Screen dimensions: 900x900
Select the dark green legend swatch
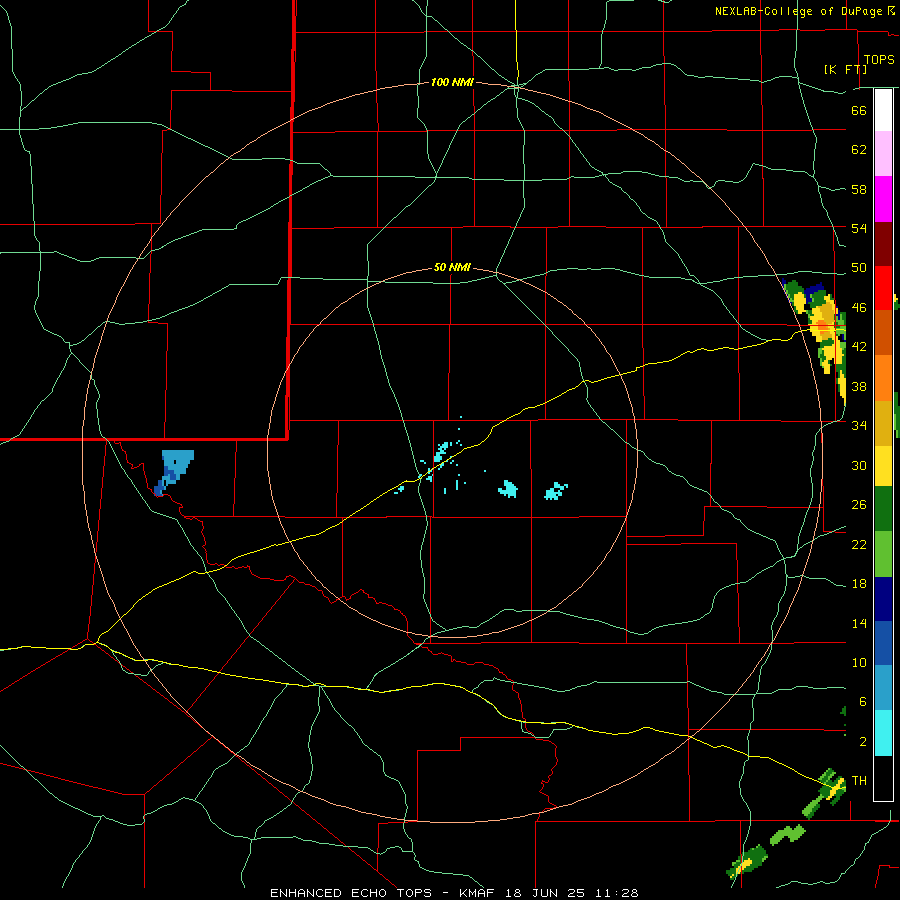883,509
